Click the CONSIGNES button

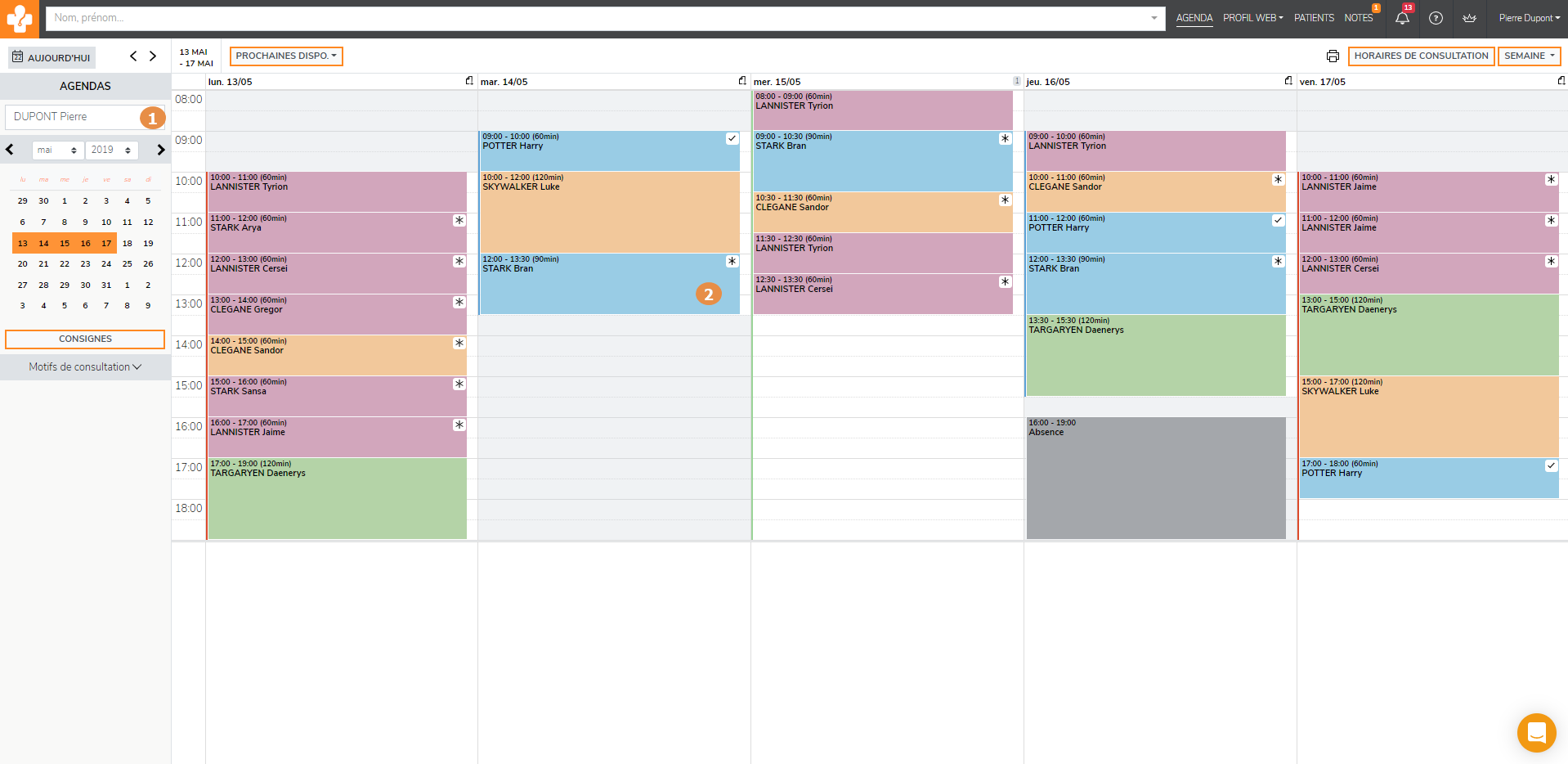point(85,339)
